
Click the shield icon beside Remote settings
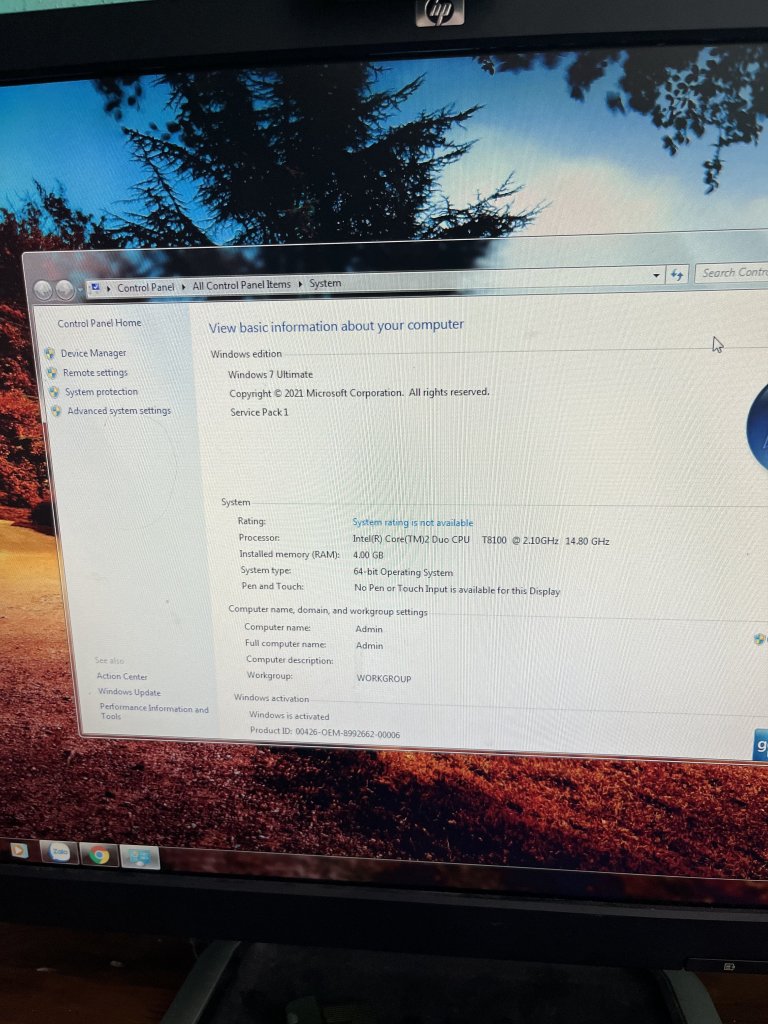52,373
